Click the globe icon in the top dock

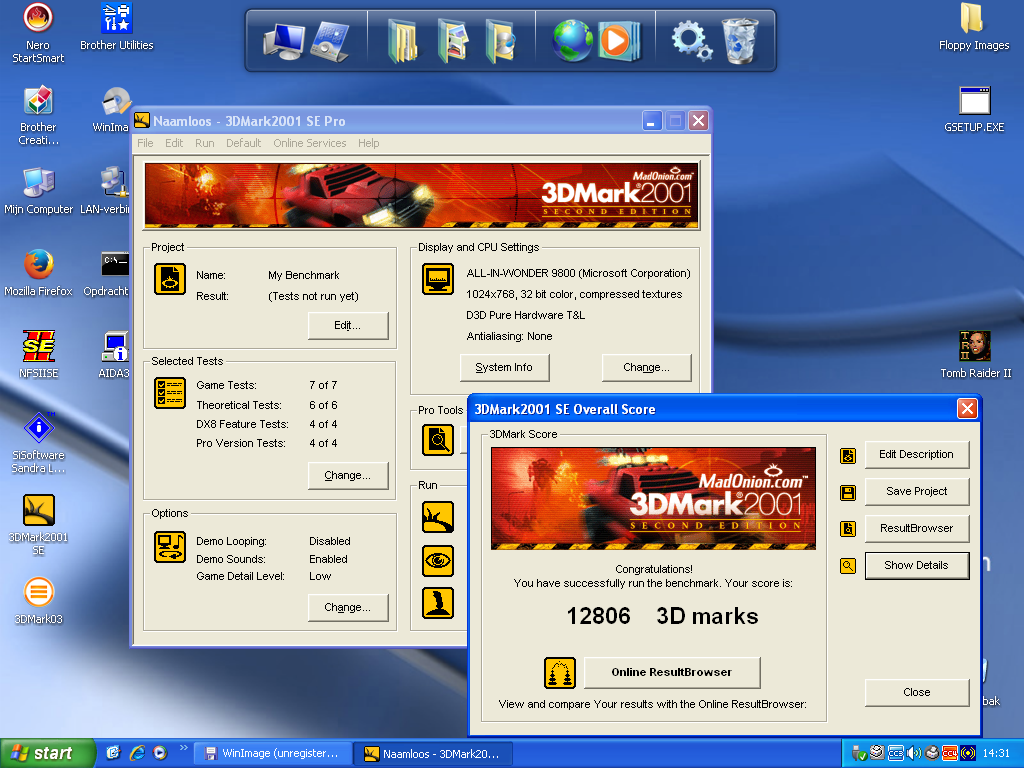[572, 40]
